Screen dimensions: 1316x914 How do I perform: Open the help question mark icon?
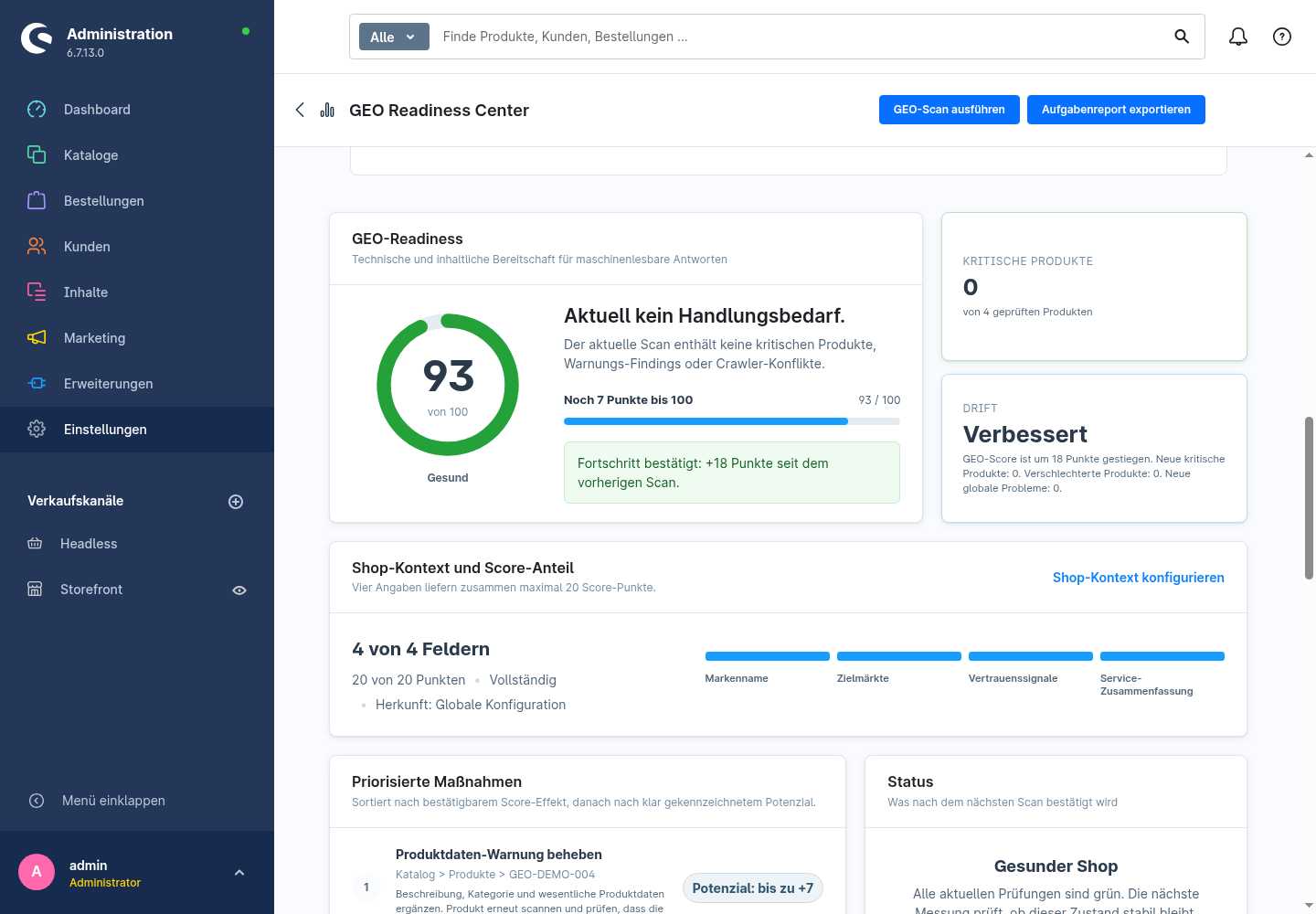tap(1282, 37)
